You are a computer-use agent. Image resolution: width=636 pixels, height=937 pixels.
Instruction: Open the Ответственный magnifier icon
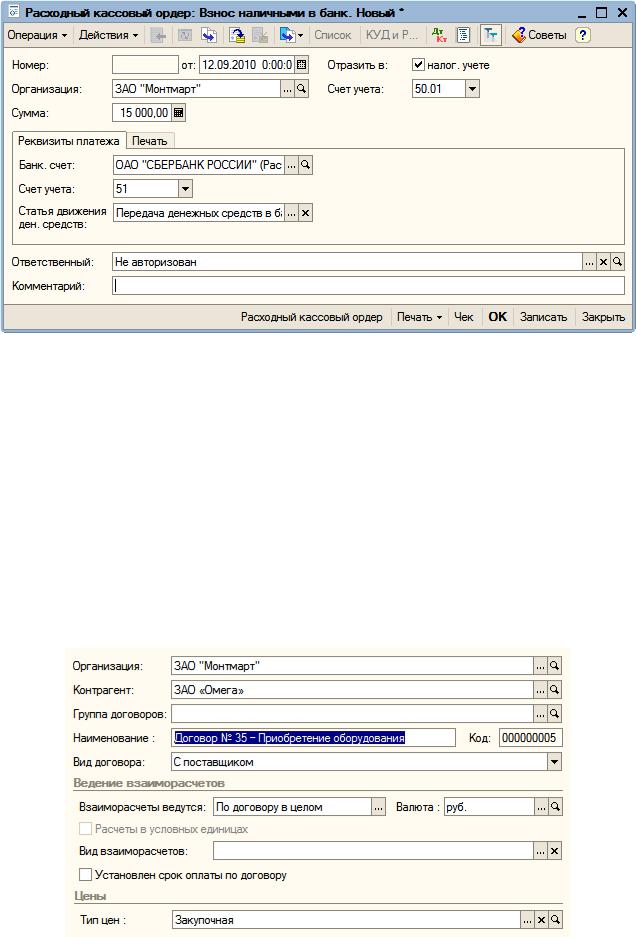coord(617,262)
